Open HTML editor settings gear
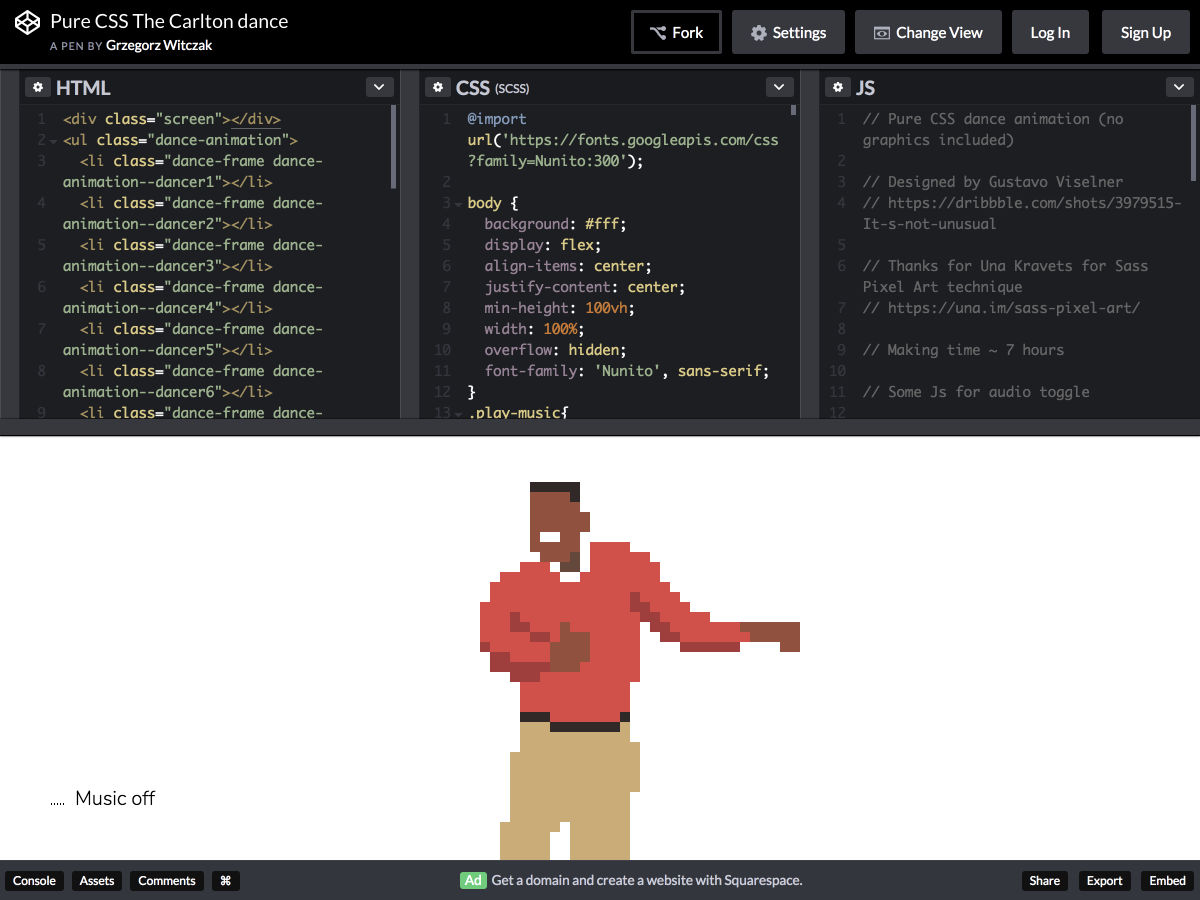Screen dimensions: 1200x900 pos(37,87)
